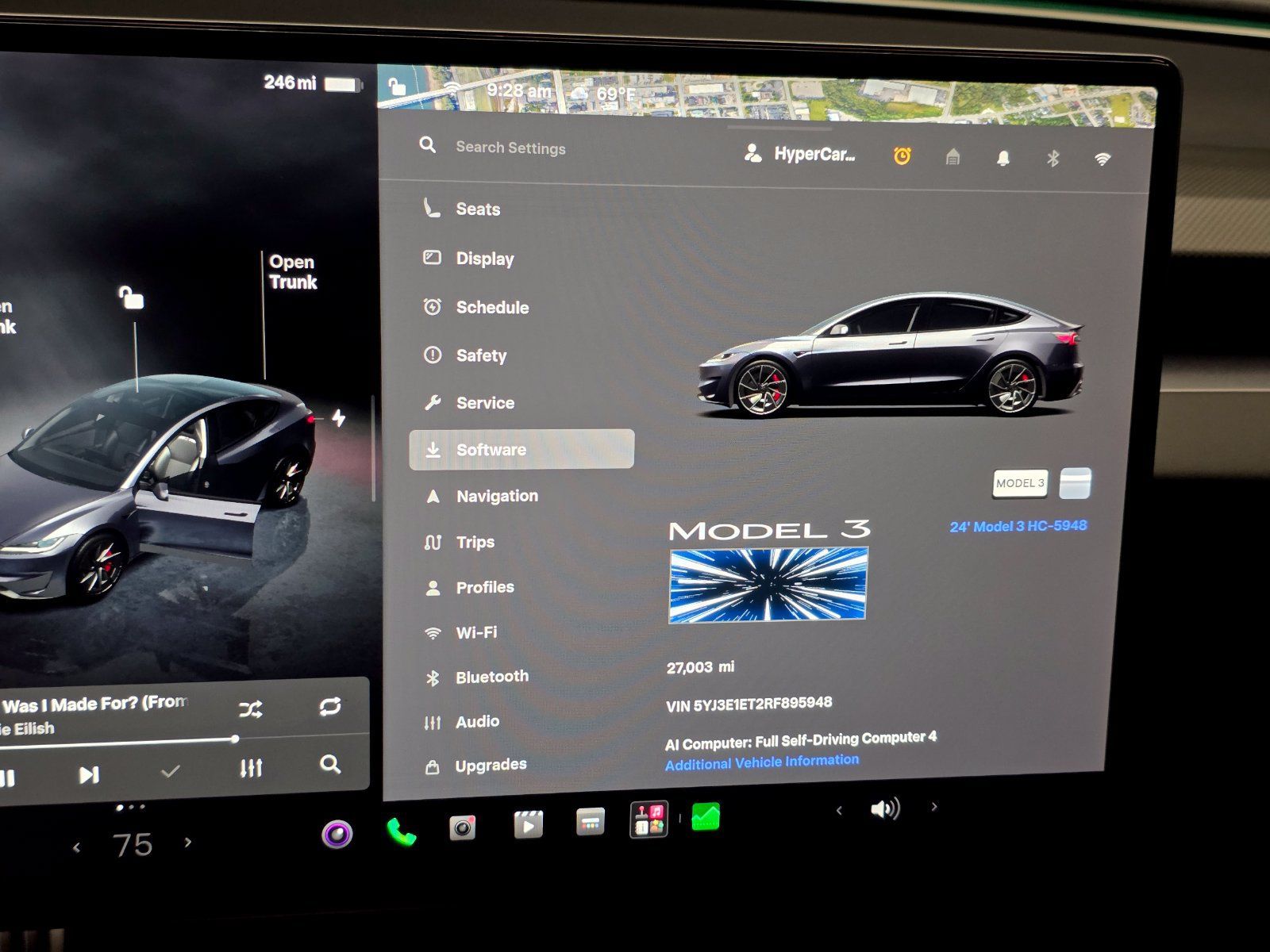Tap the 75 temperature climate control
The height and width of the screenshot is (952, 1270).
click(x=133, y=845)
